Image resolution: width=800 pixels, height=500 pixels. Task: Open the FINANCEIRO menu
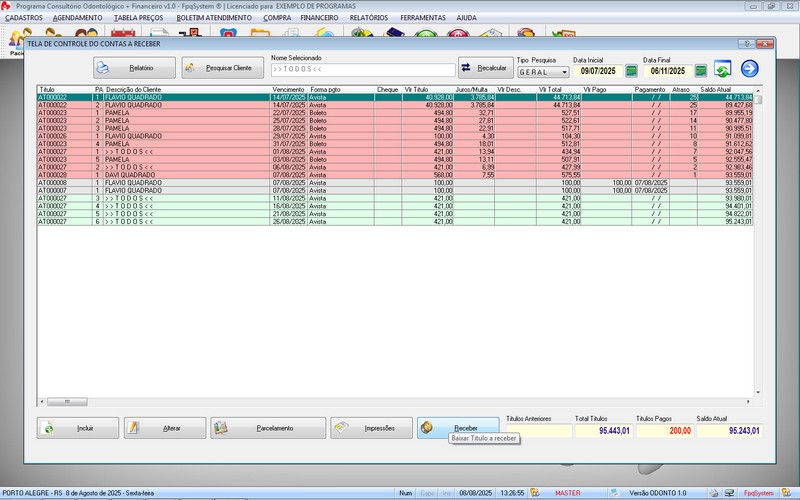(x=319, y=18)
